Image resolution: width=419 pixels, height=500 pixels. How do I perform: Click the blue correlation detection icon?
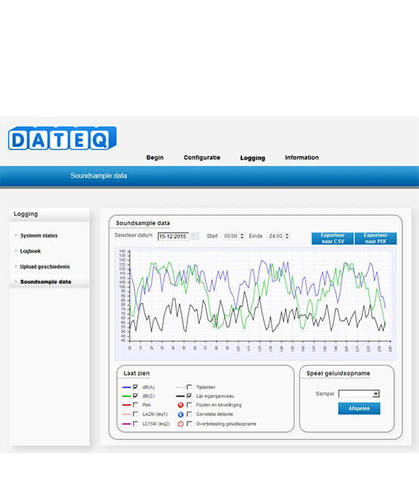click(180, 415)
